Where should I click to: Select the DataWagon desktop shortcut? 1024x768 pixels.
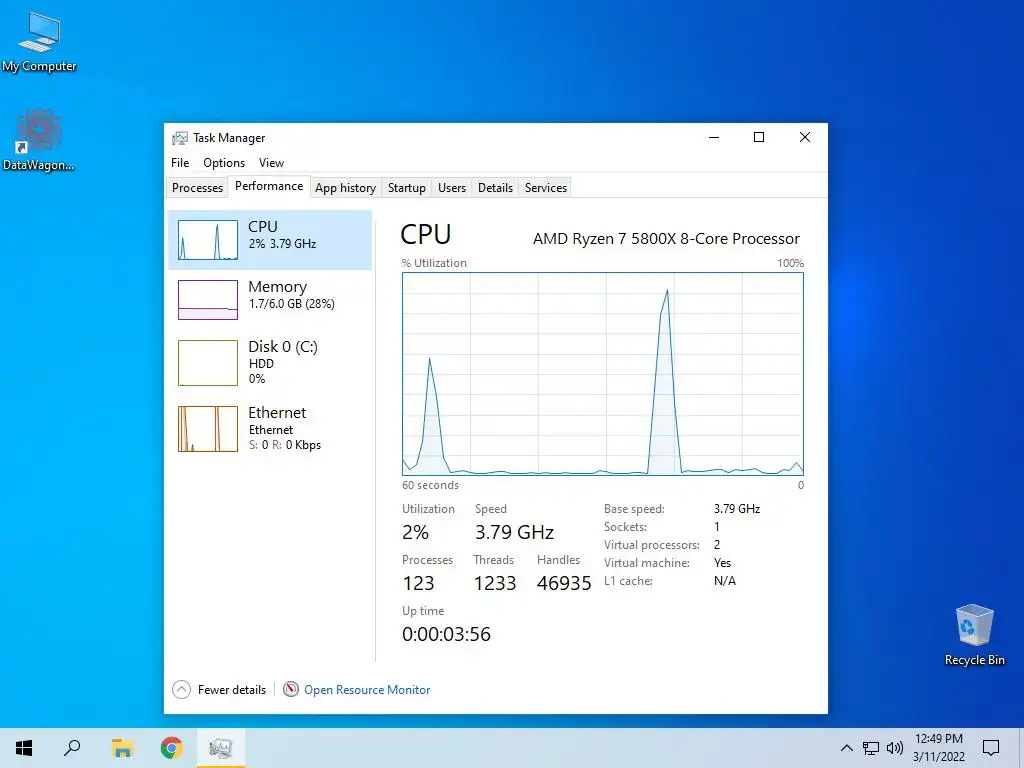pos(39,141)
